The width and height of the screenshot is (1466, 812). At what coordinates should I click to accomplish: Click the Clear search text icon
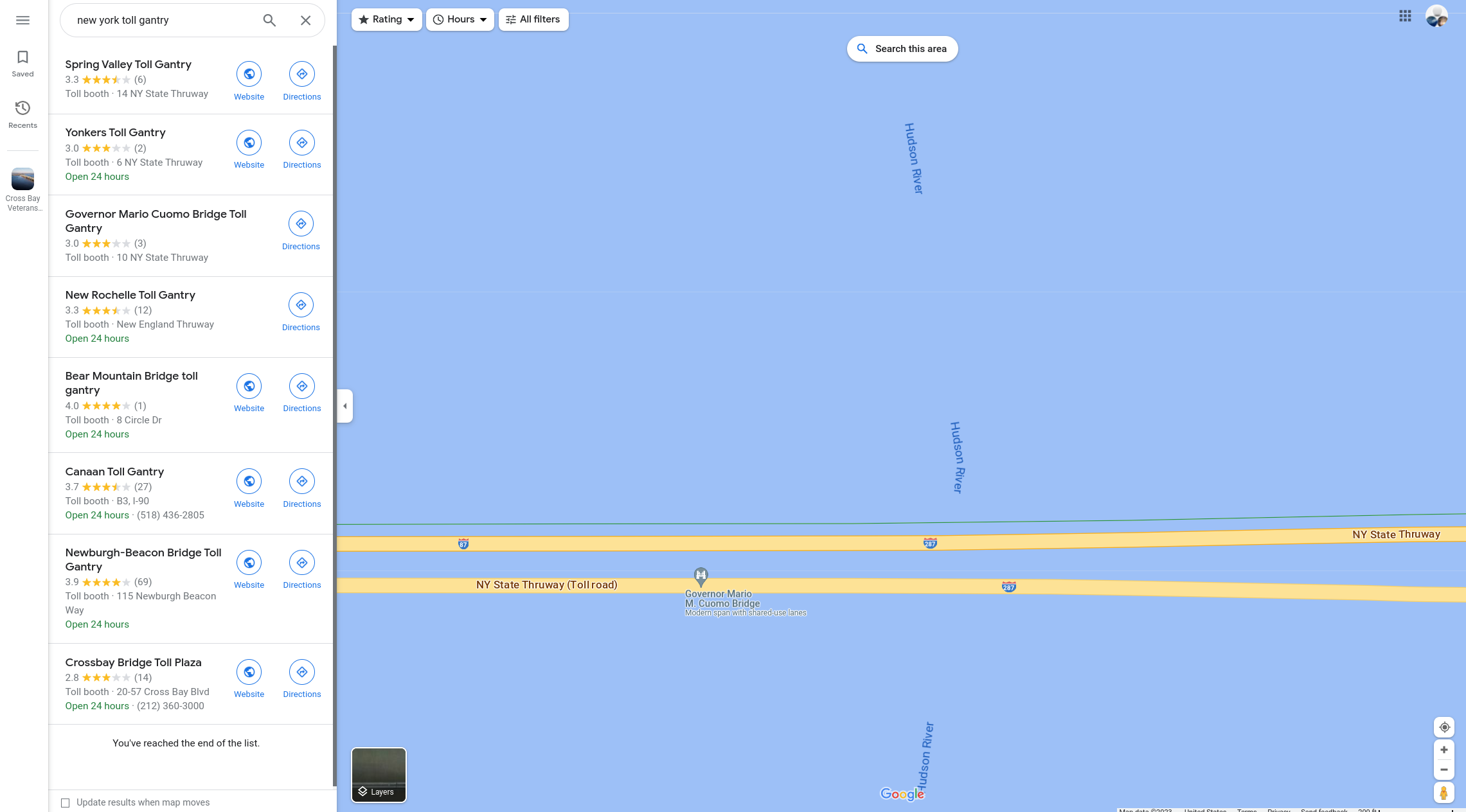click(305, 19)
